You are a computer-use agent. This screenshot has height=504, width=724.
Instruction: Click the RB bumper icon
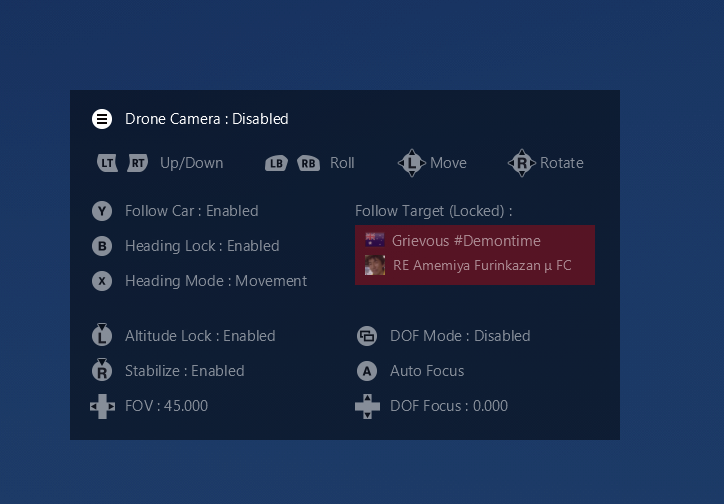(x=309, y=163)
